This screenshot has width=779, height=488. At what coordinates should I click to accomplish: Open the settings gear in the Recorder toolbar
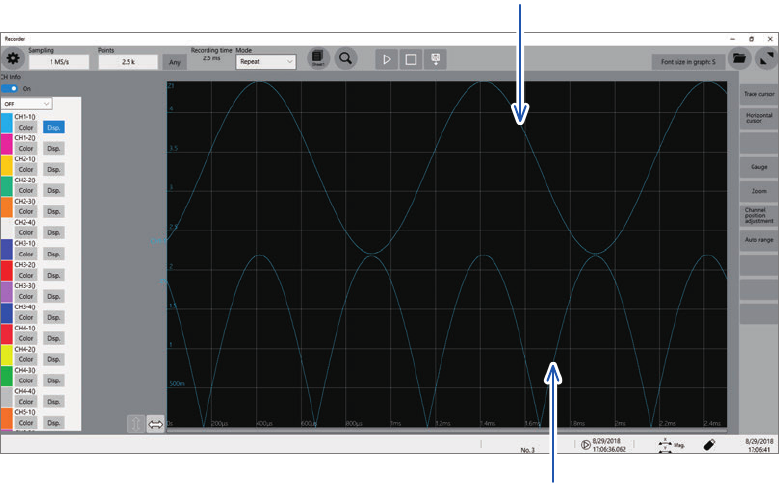13,59
